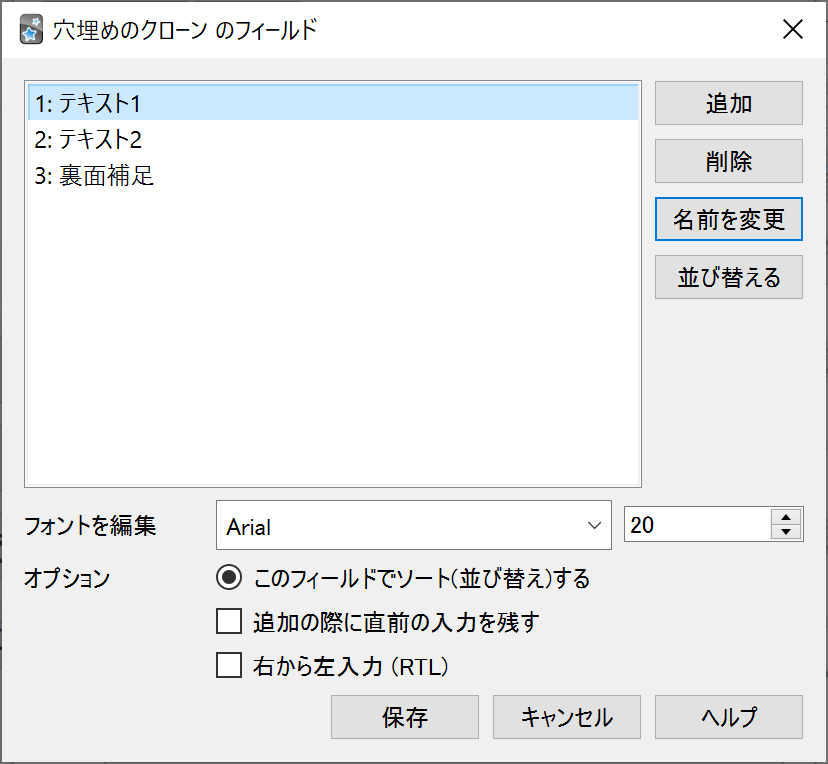828x764 pixels.
Task: Enable 追加の際に直前の入力を残す checkbox
Action: (229, 621)
